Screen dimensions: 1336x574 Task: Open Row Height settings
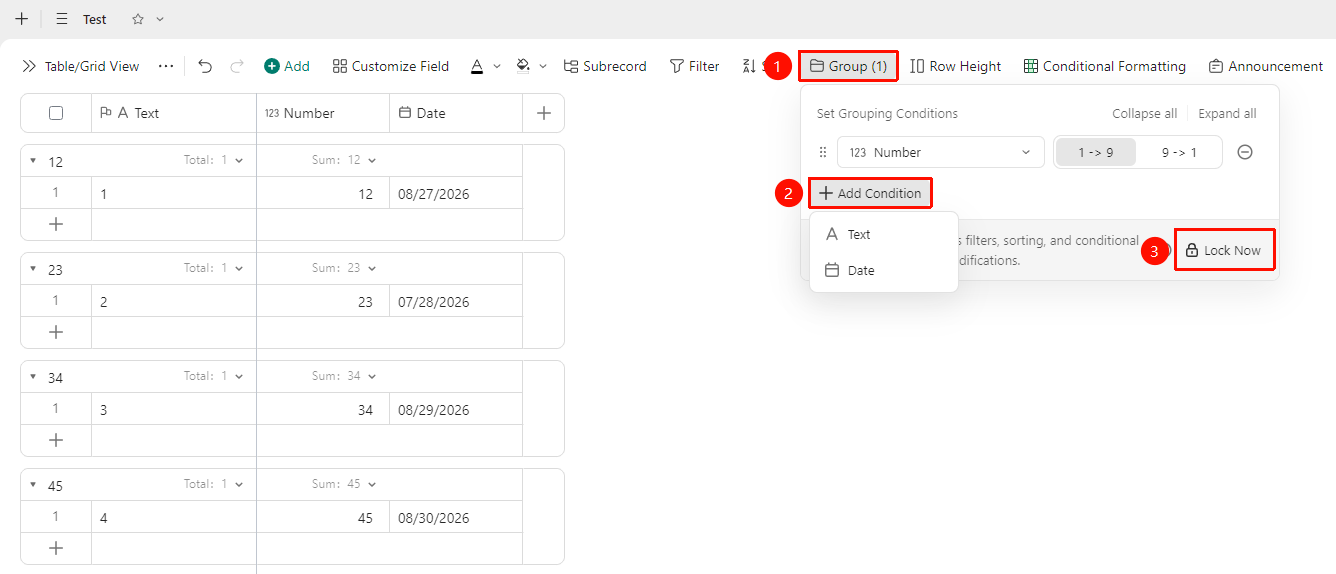tap(956, 66)
